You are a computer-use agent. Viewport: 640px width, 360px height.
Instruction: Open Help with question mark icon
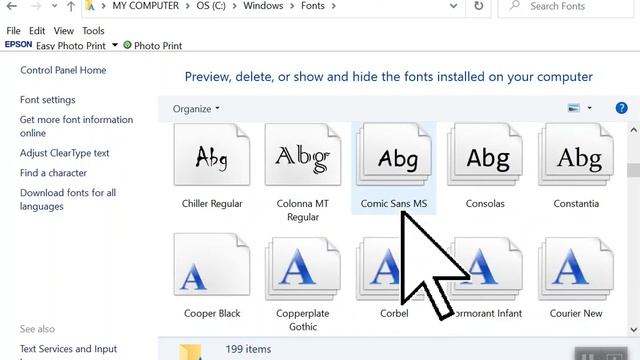(621, 108)
